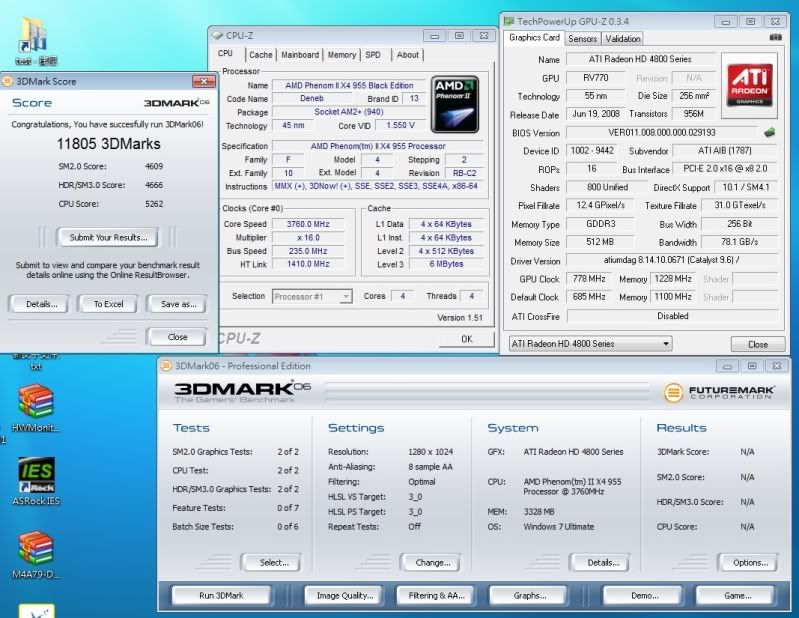Open the partially visible icon at the desktop's bottom
This screenshot has height=618, width=799.
click(36, 611)
